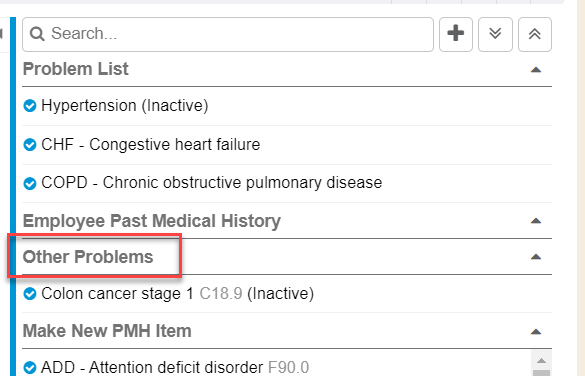This screenshot has width=585, height=376.
Task: Open the COPD - Chronic obstructive pulmonary disease entry
Action: coord(212,183)
